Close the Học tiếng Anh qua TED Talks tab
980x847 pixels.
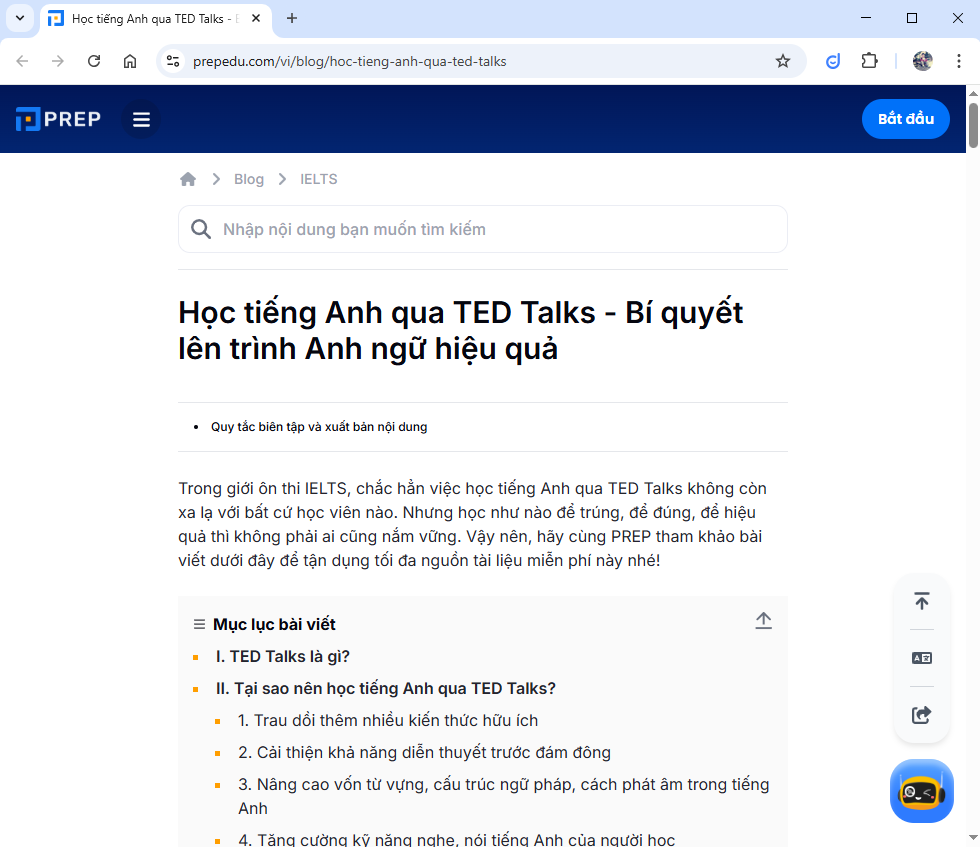click(256, 19)
